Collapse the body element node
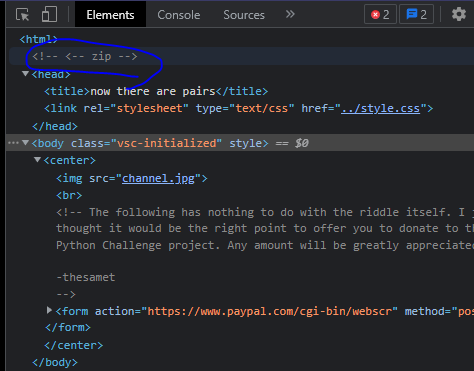Image resolution: width=474 pixels, height=371 pixels. tap(25, 143)
